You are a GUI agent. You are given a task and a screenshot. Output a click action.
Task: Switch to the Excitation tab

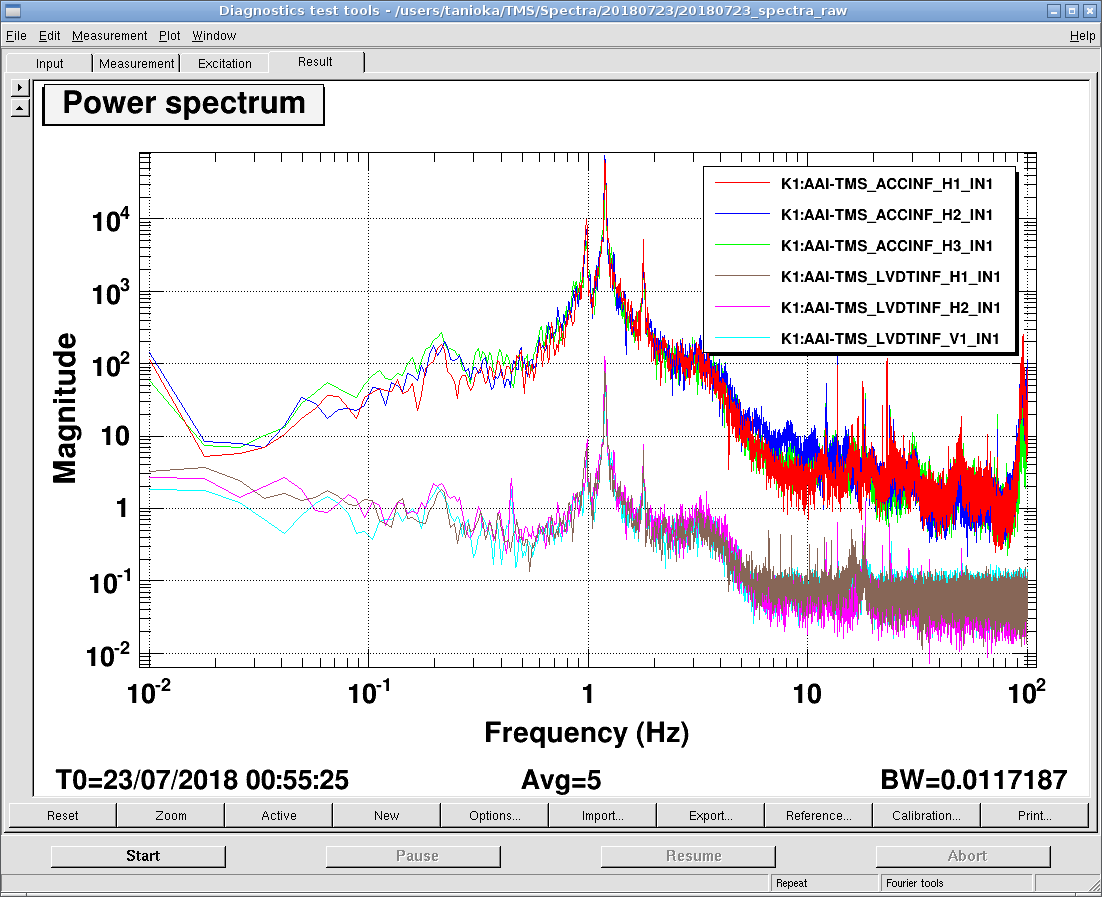(x=225, y=64)
